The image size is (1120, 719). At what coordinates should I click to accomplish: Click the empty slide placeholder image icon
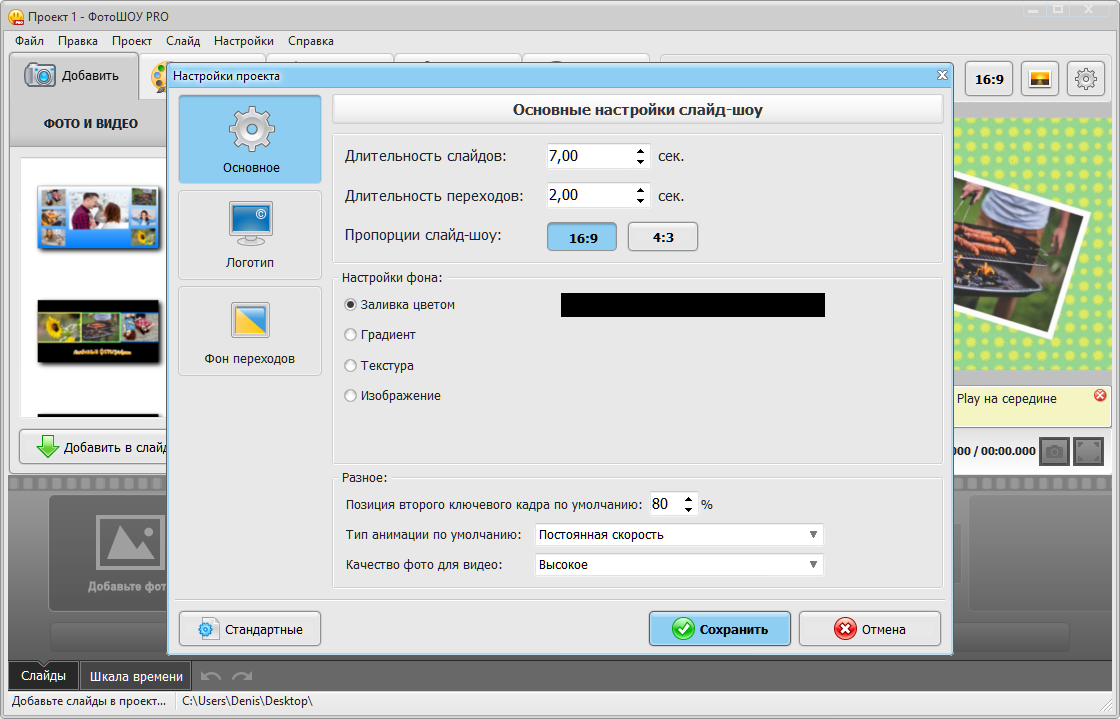[131, 541]
